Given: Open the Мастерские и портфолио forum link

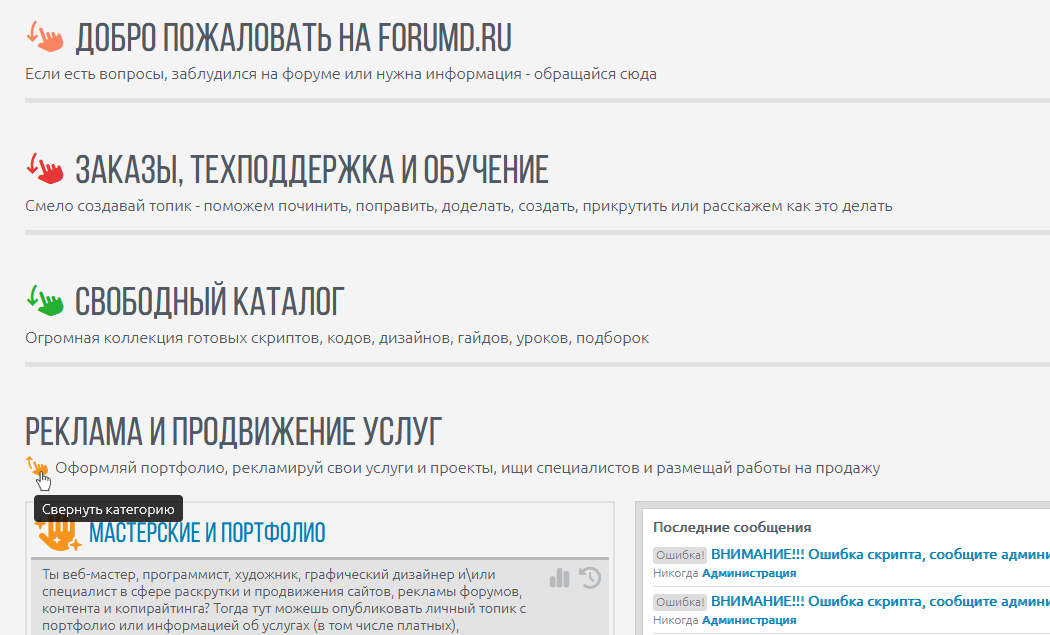Looking at the screenshot, I should coord(207,533).
